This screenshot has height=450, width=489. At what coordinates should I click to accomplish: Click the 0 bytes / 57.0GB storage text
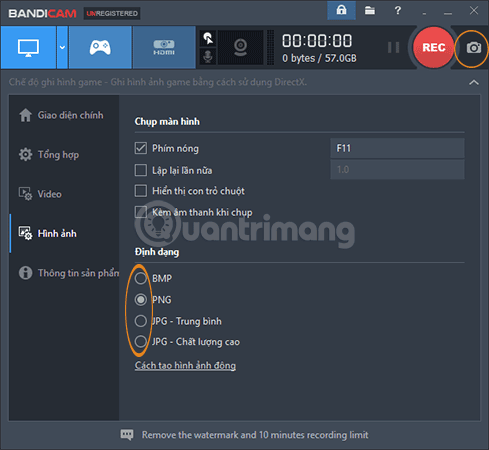[x=319, y=58]
